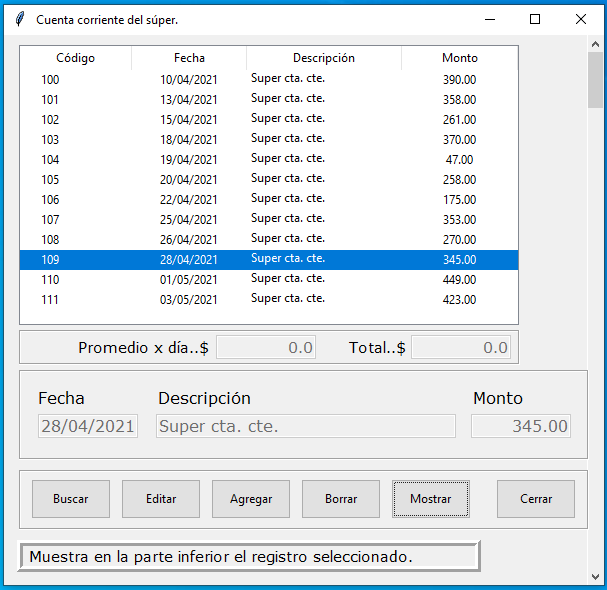Viewport: 607px width, 590px height.
Task: Select the row with code 106
Action: 269,199
